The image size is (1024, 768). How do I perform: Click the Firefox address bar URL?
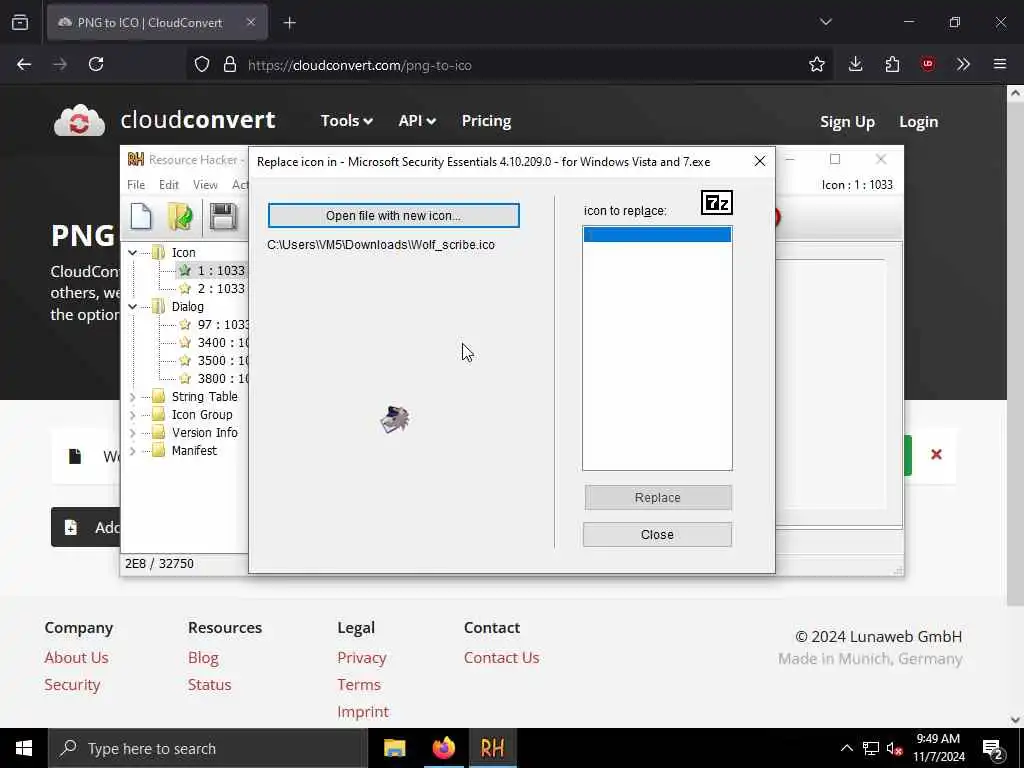(x=359, y=65)
